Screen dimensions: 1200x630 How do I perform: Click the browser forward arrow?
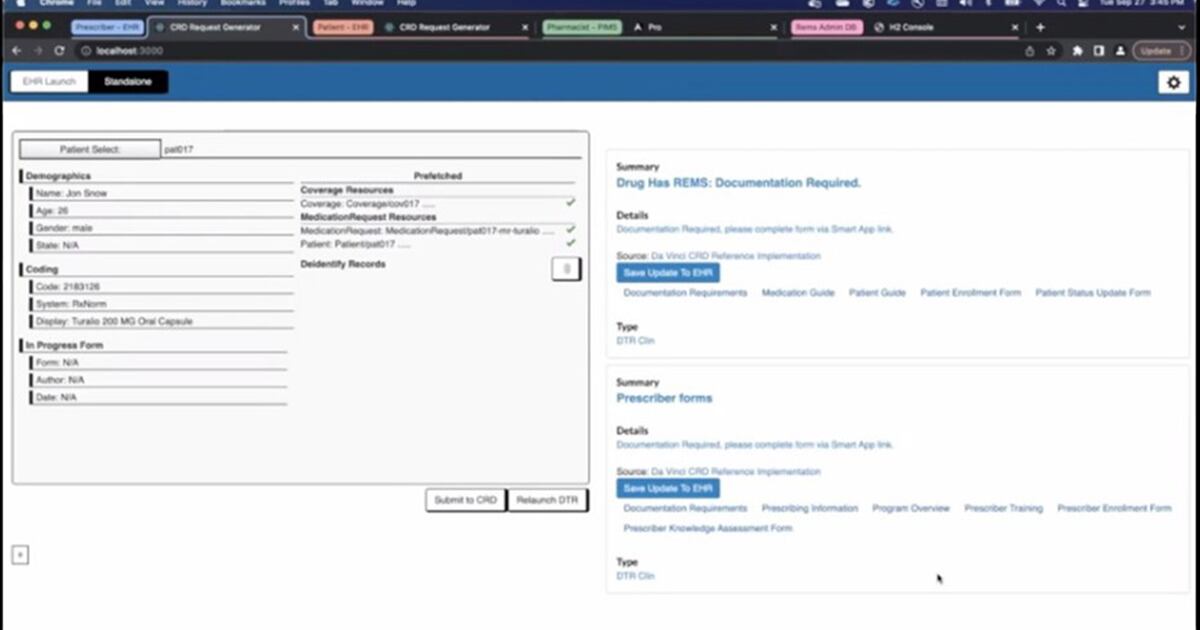[x=39, y=50]
